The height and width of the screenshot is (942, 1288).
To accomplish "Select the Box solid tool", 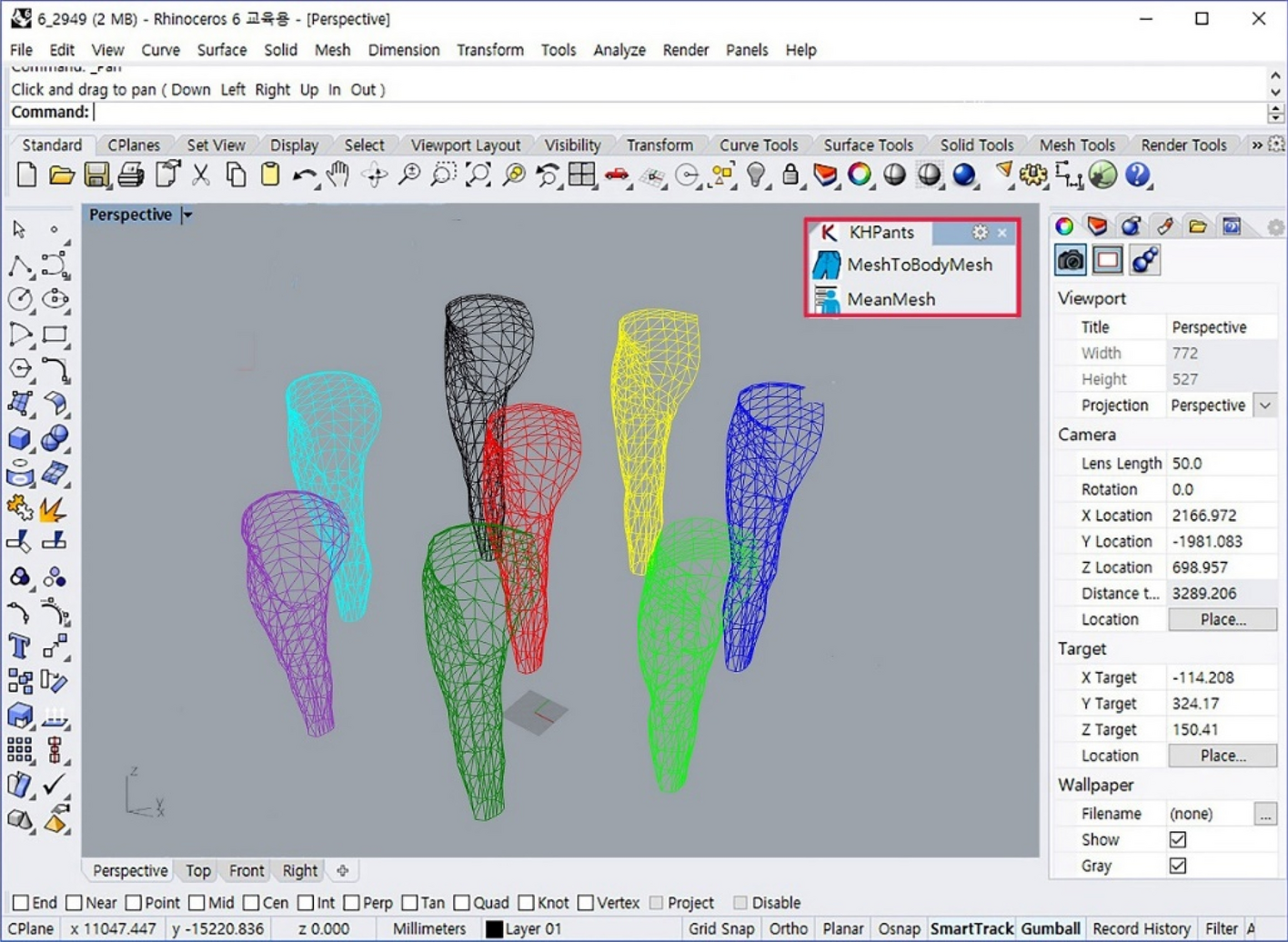I will (19, 438).
